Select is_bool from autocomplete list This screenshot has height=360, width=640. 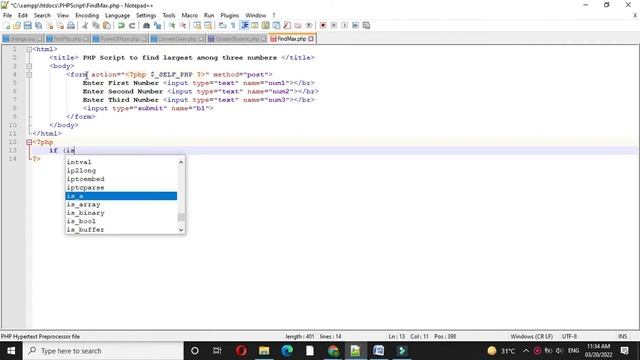[121, 221]
